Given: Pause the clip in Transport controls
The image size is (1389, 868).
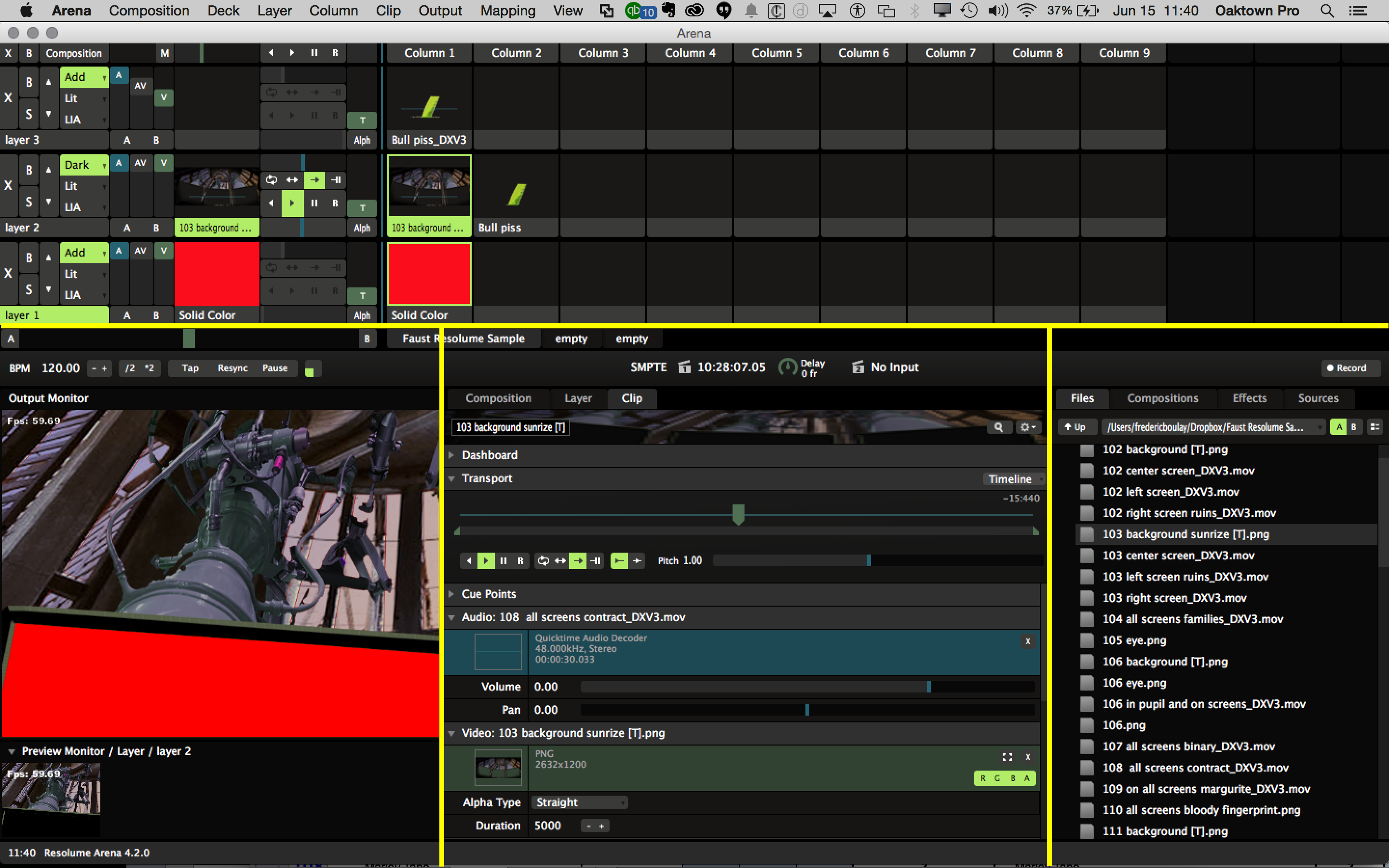Looking at the screenshot, I should pos(504,561).
